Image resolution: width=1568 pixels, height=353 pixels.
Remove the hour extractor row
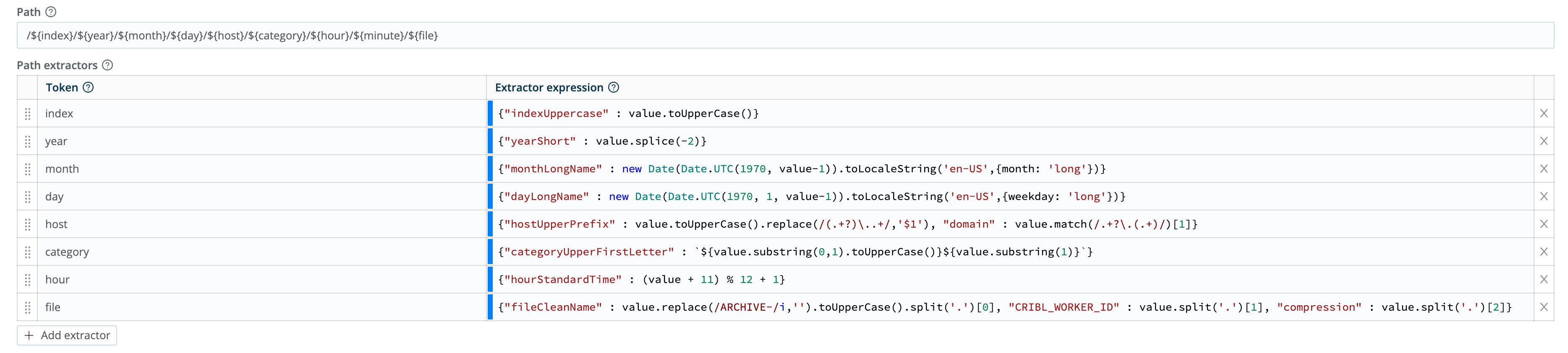tap(1544, 280)
